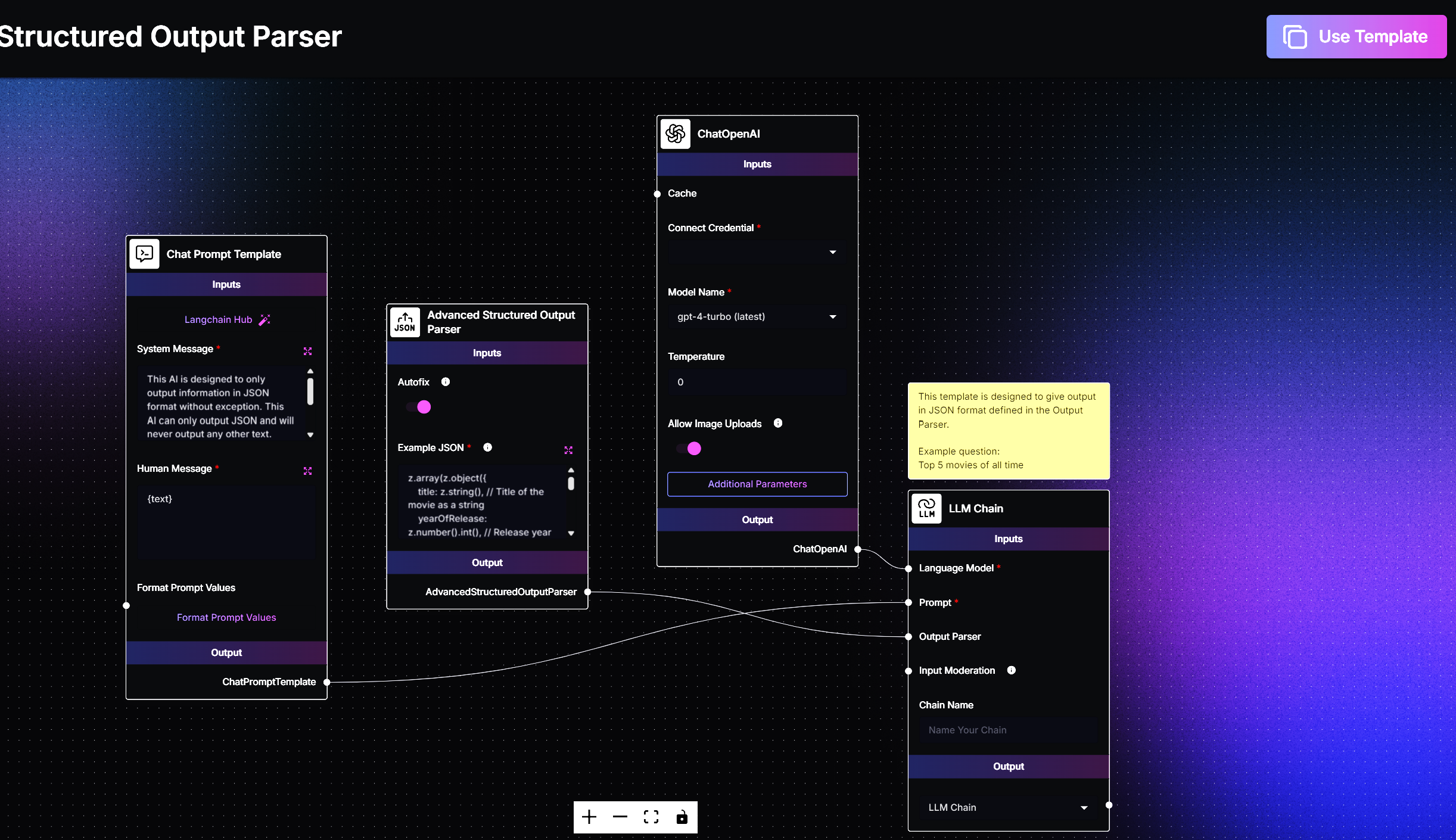Toggle the canvas lock icon
The image size is (1456, 840).
(682, 817)
